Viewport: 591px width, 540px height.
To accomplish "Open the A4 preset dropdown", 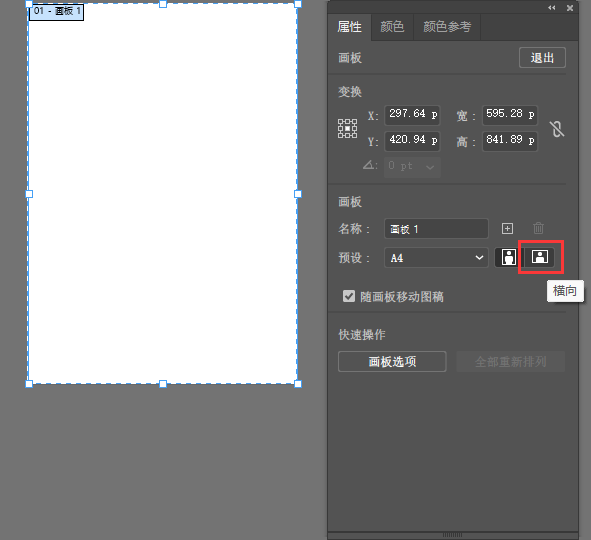I will (436, 258).
